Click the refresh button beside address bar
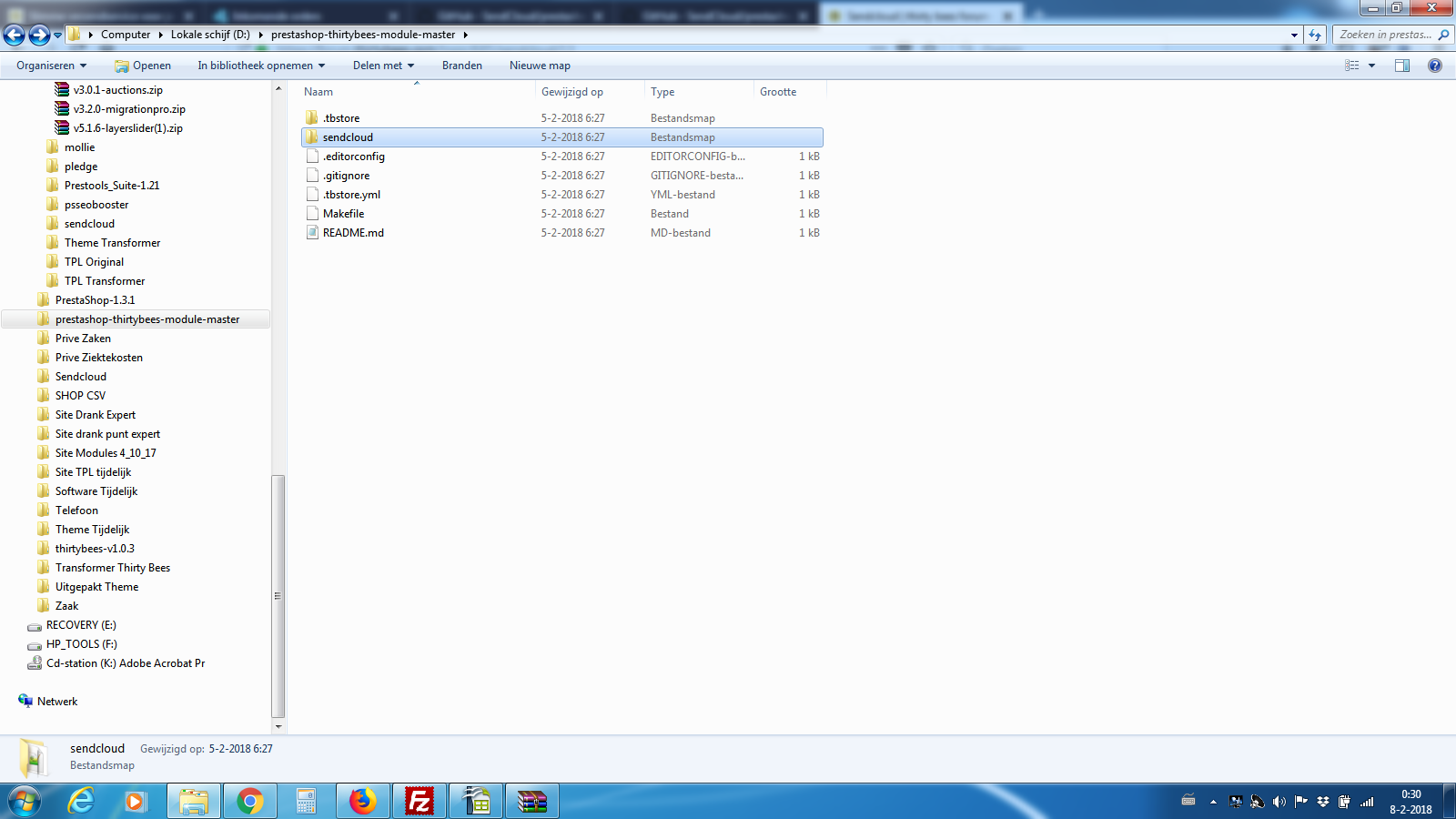 tap(1315, 35)
